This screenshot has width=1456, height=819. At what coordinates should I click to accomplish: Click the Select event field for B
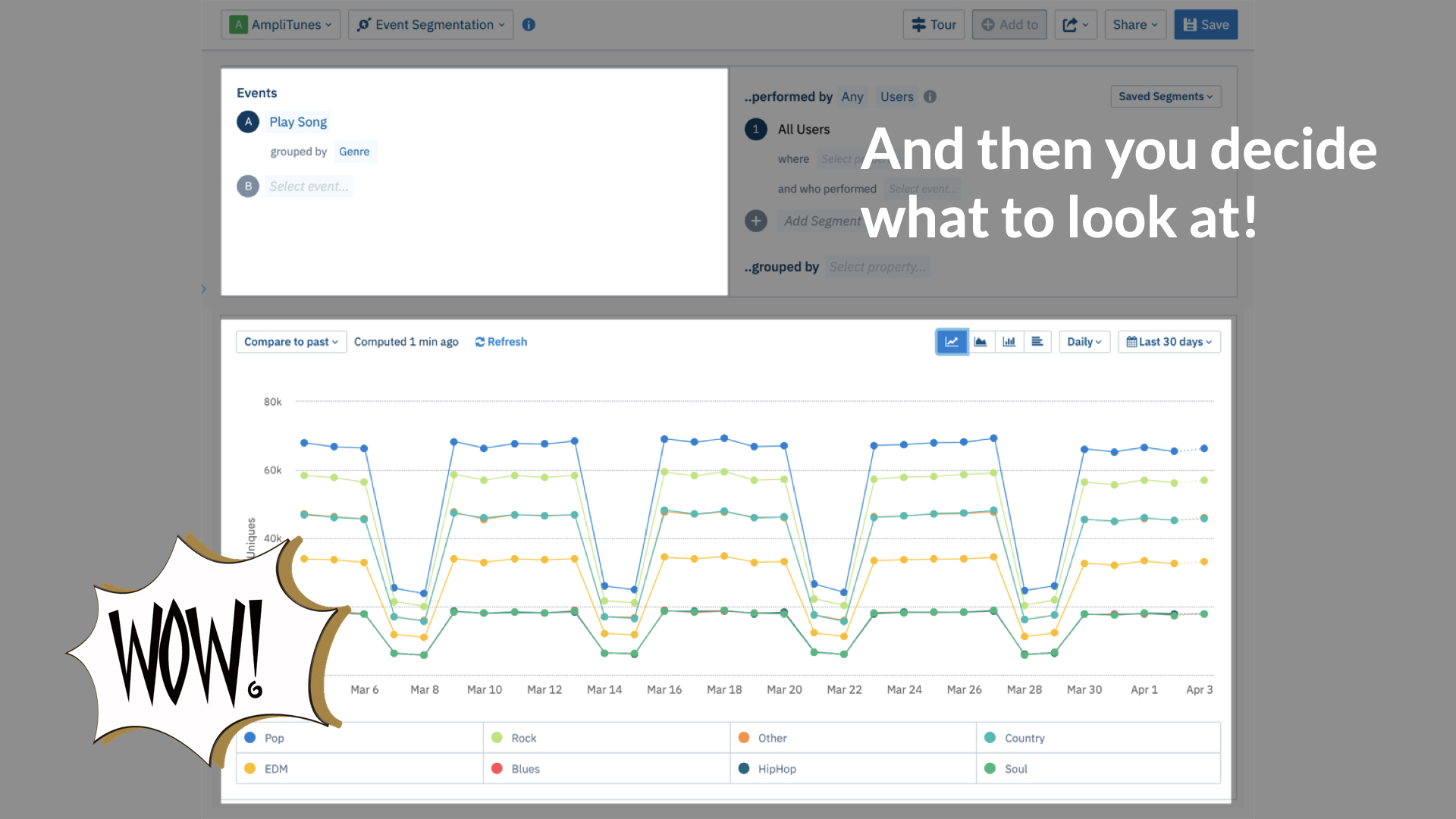coord(309,187)
